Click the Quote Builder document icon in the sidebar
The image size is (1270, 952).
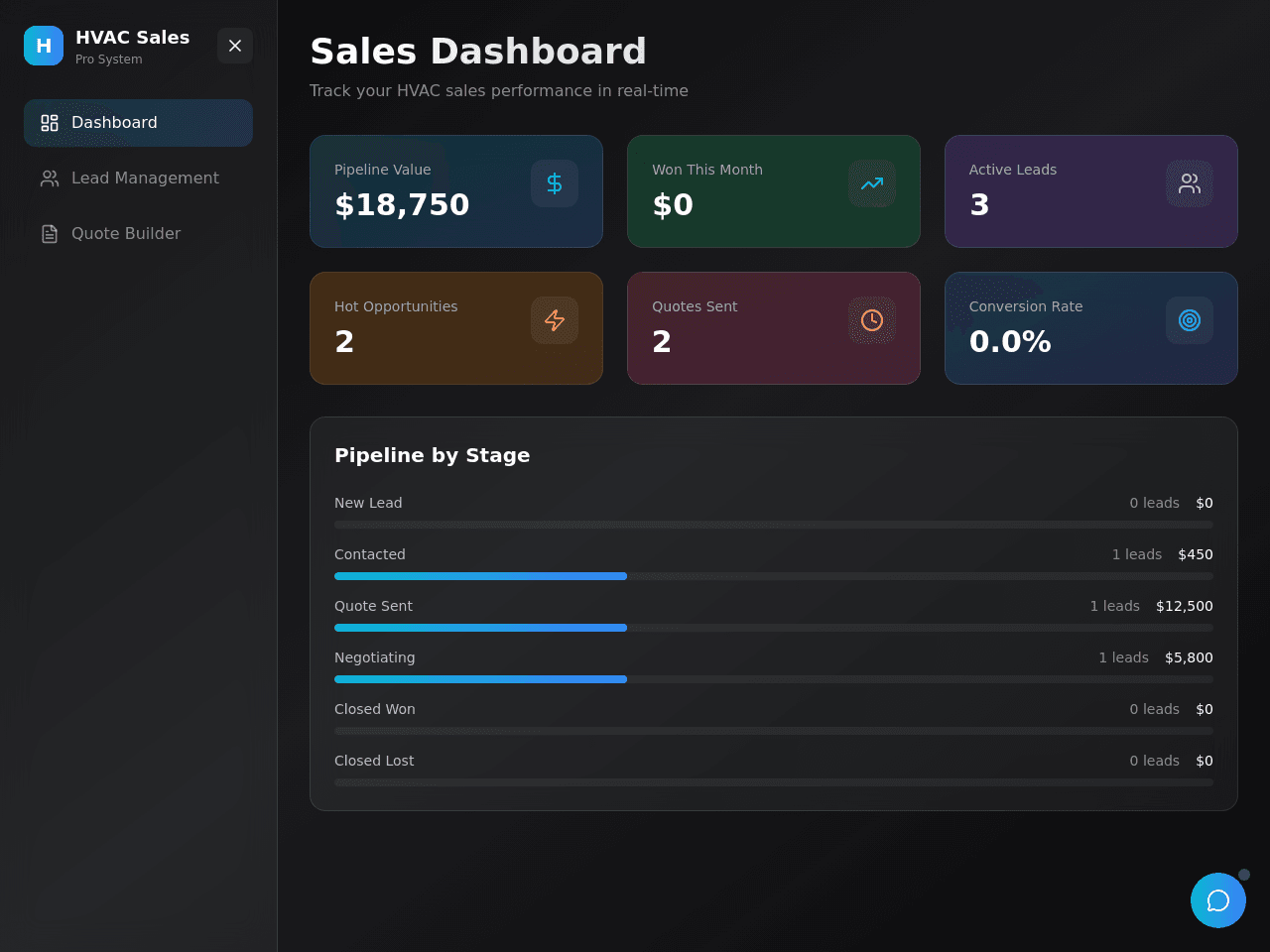[50, 234]
